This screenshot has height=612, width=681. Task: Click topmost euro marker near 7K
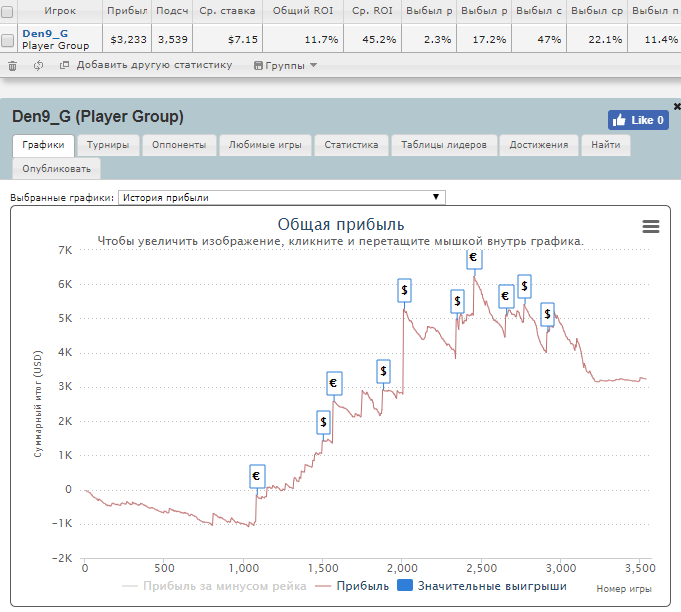click(x=474, y=258)
